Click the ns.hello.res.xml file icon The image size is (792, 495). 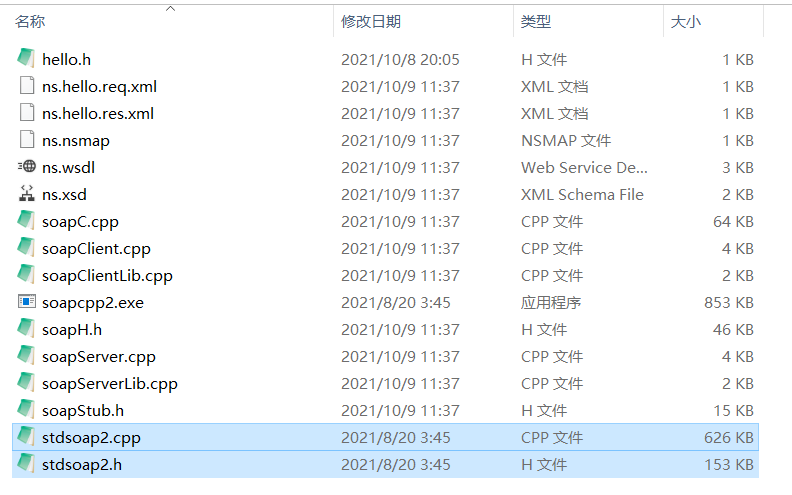click(x=27, y=112)
